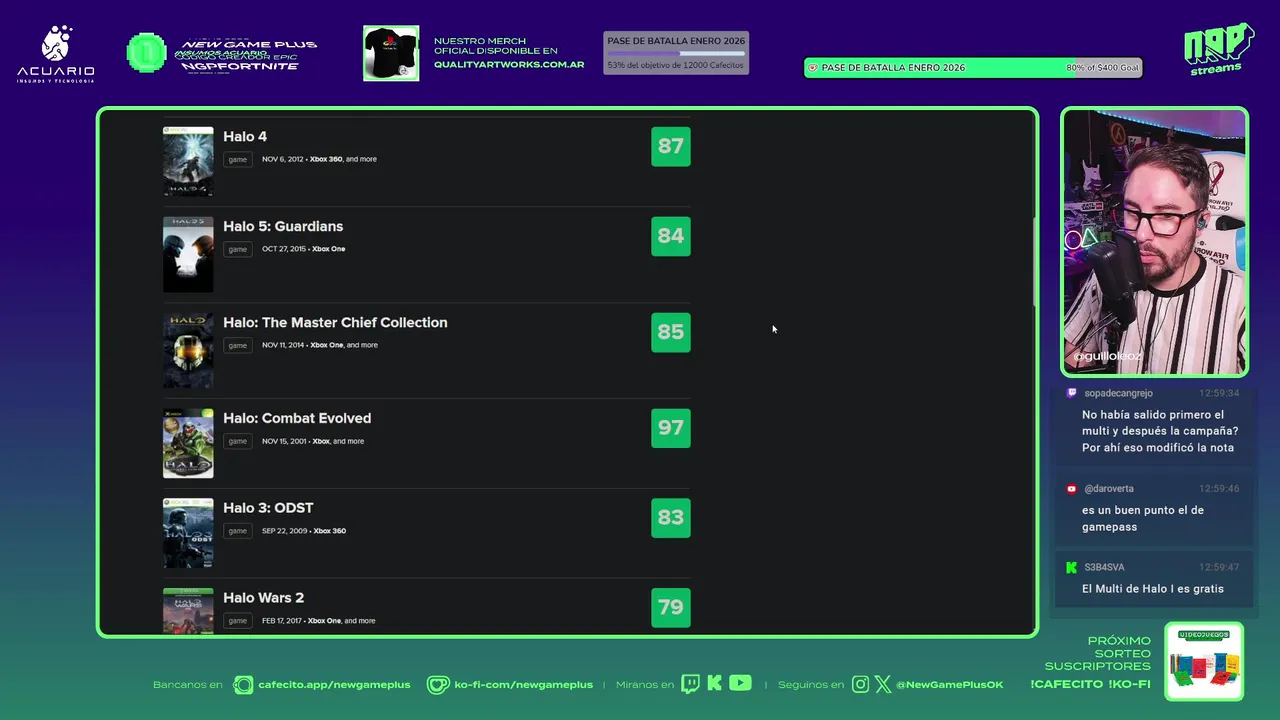Click the Halo 4 cover art thumbnail
Image resolution: width=1280 pixels, height=720 pixels.
(188, 161)
